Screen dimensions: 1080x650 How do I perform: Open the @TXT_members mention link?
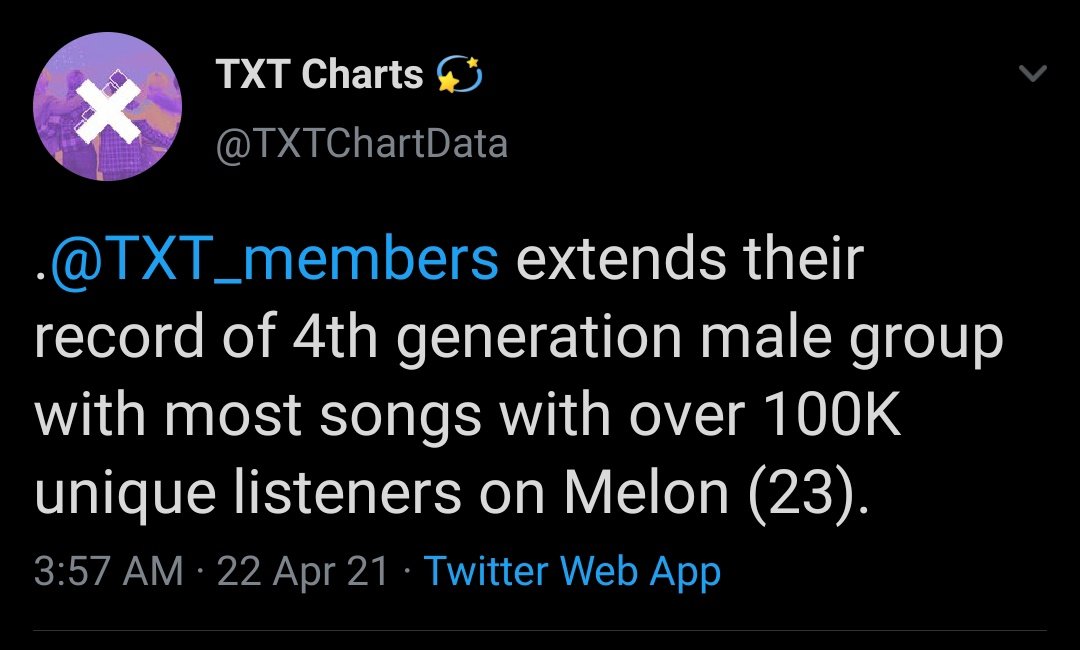(x=271, y=259)
